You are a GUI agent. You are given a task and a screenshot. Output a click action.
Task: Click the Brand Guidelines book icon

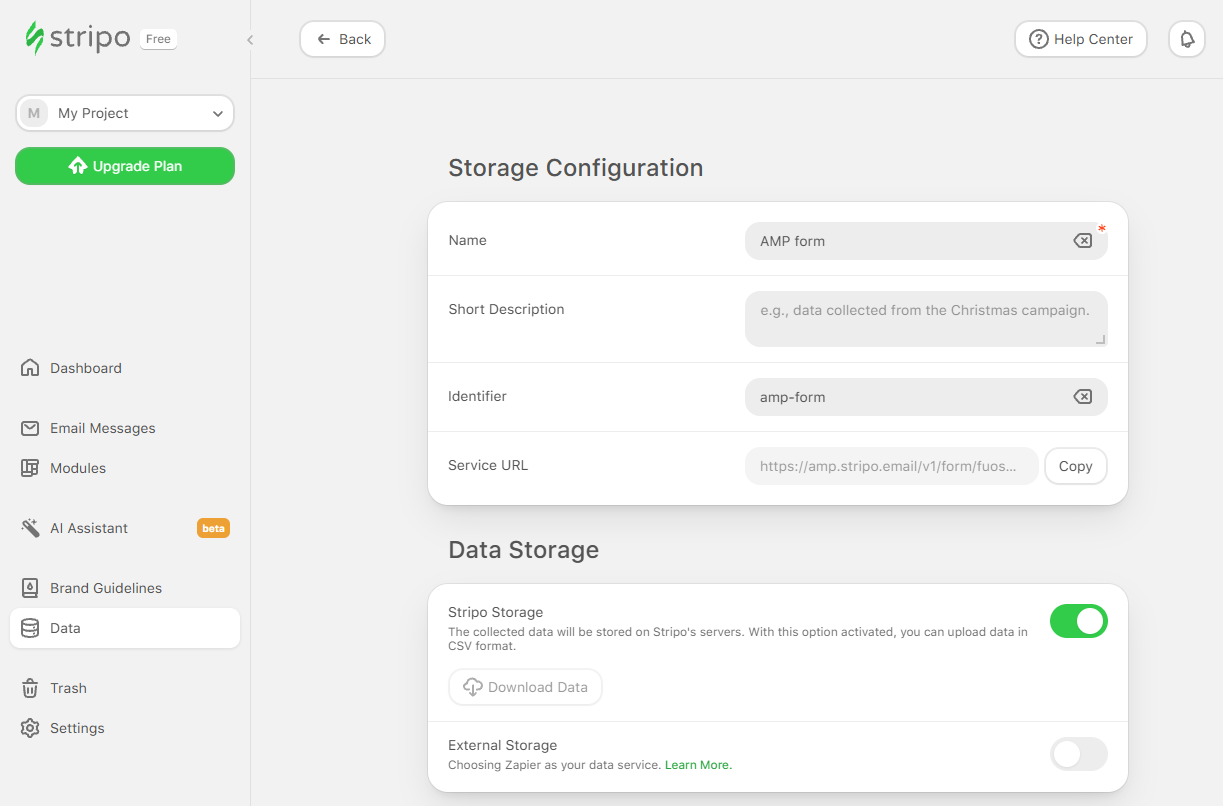(x=30, y=588)
